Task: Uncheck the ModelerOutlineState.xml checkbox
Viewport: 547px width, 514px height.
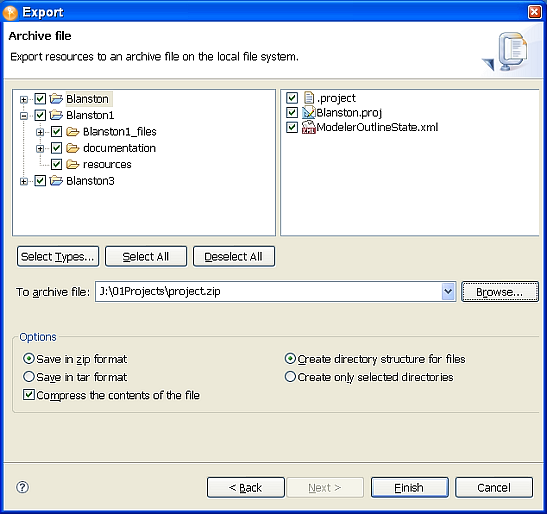Action: 292,127
